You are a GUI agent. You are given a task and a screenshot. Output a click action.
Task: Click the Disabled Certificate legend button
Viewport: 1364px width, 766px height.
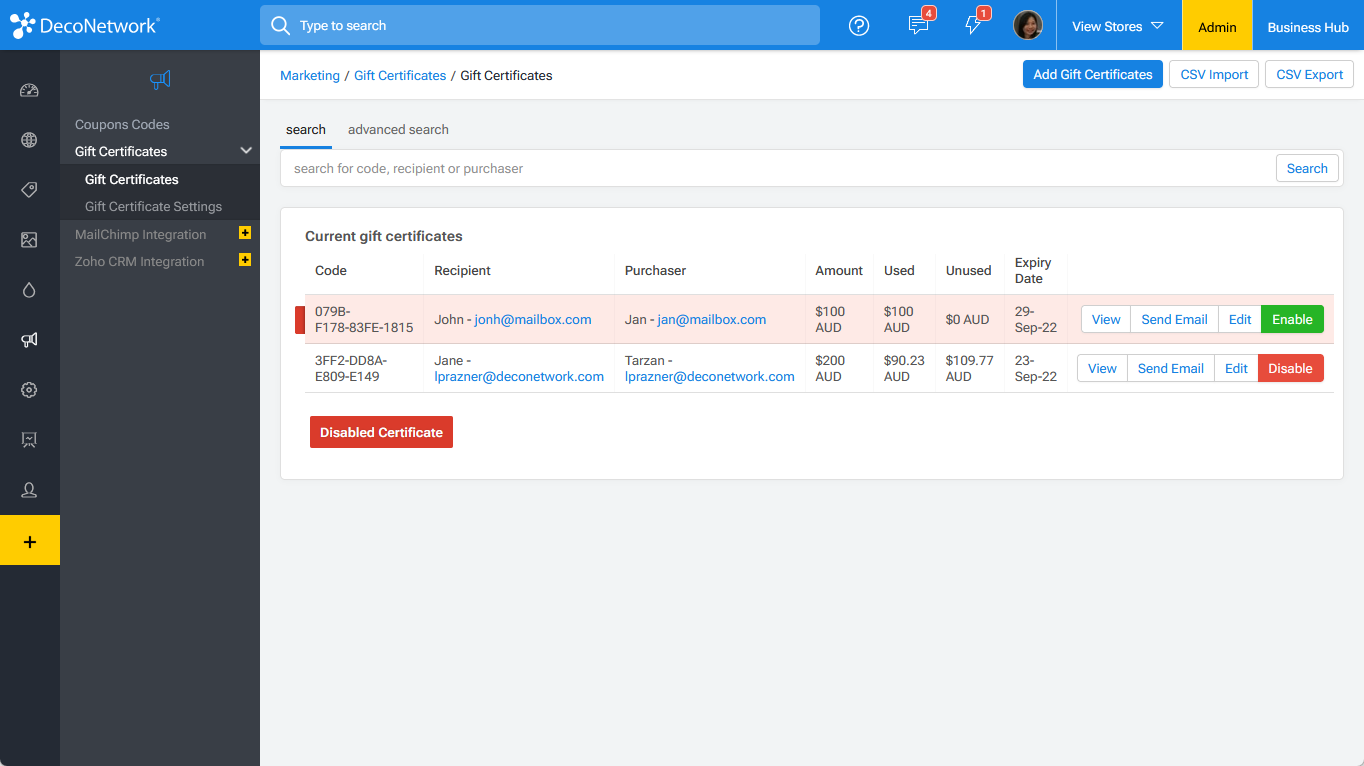click(x=381, y=432)
